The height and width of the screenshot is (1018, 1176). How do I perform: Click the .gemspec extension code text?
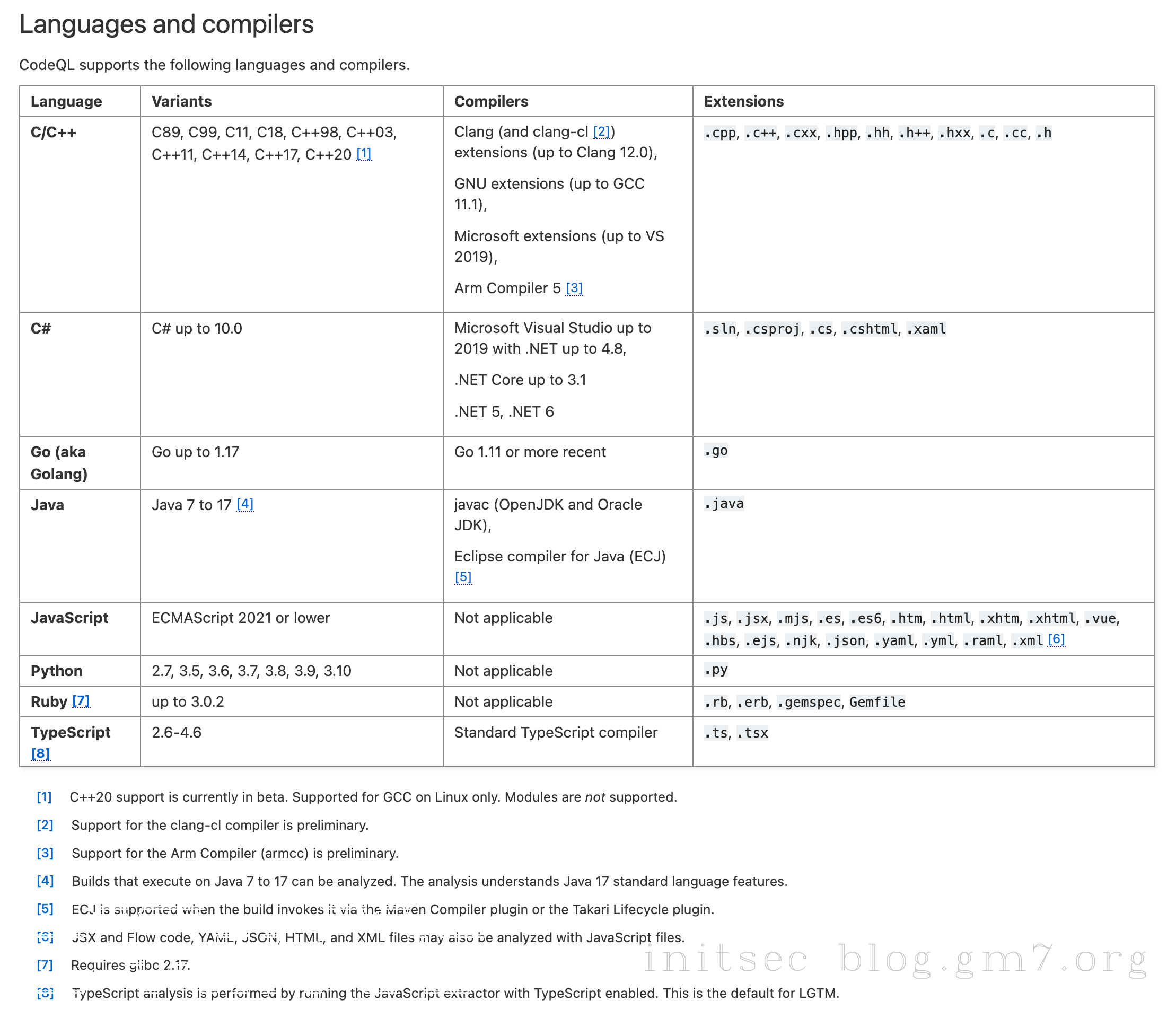(809, 702)
